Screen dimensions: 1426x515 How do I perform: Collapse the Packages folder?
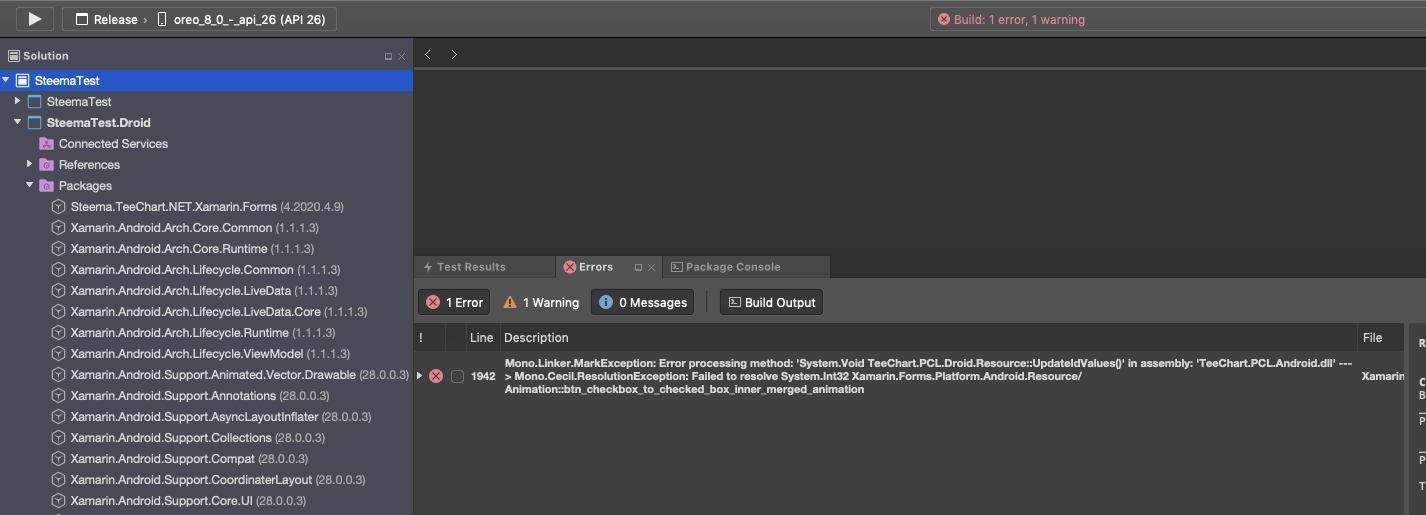point(29,185)
